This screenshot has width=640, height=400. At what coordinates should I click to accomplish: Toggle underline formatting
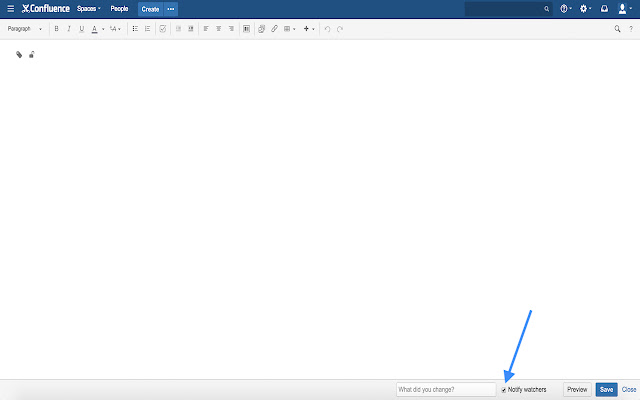click(x=82, y=29)
